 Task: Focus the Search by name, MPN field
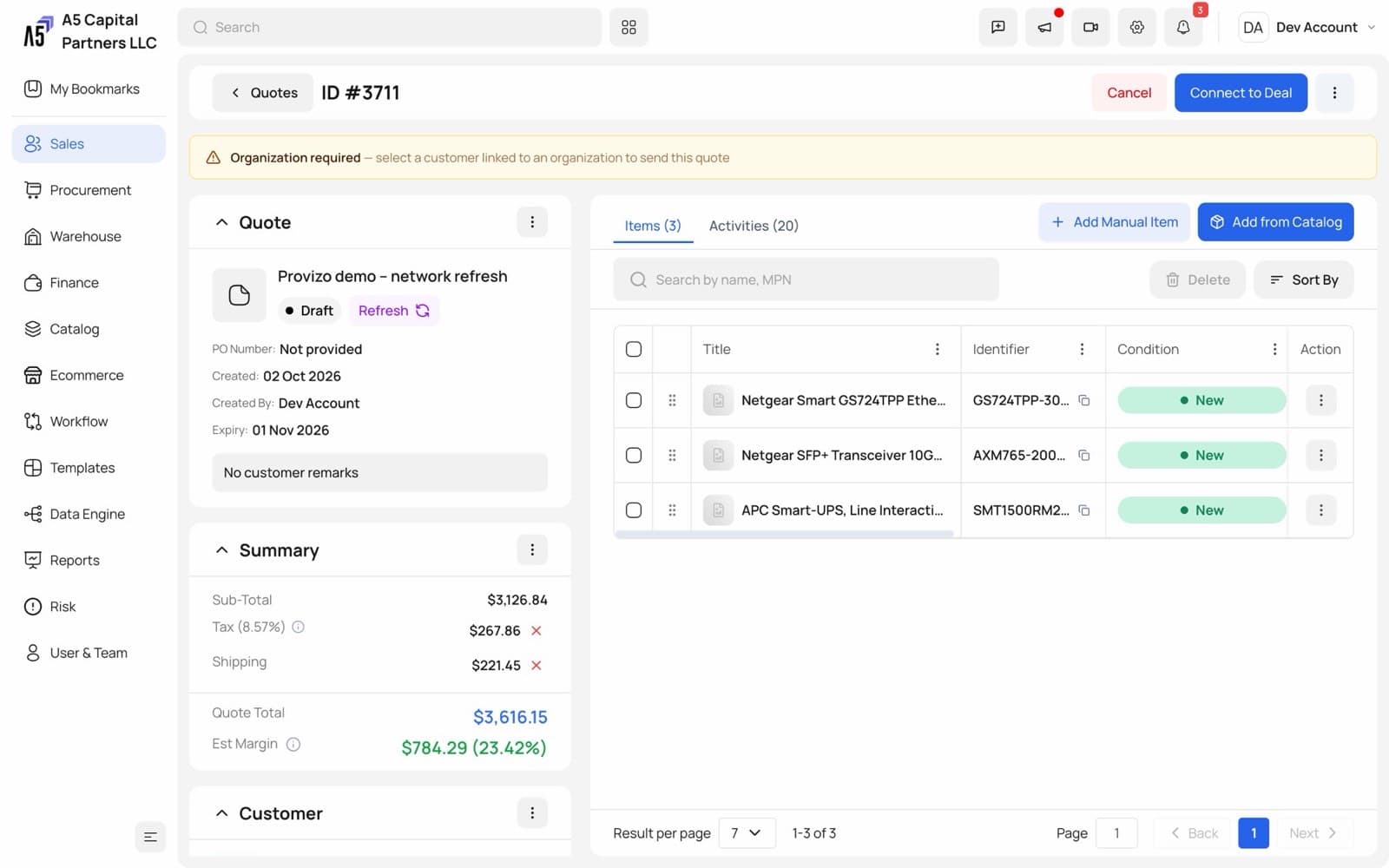[806, 279]
